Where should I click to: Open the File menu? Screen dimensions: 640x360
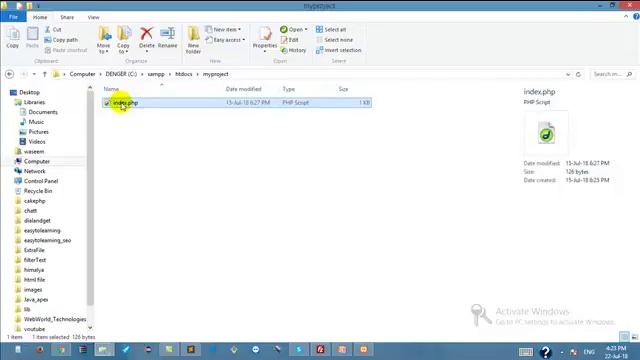[x=13, y=17]
